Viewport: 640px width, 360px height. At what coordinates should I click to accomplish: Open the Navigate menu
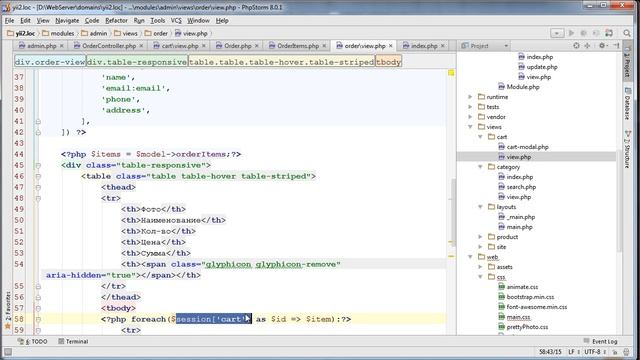(x=67, y=20)
